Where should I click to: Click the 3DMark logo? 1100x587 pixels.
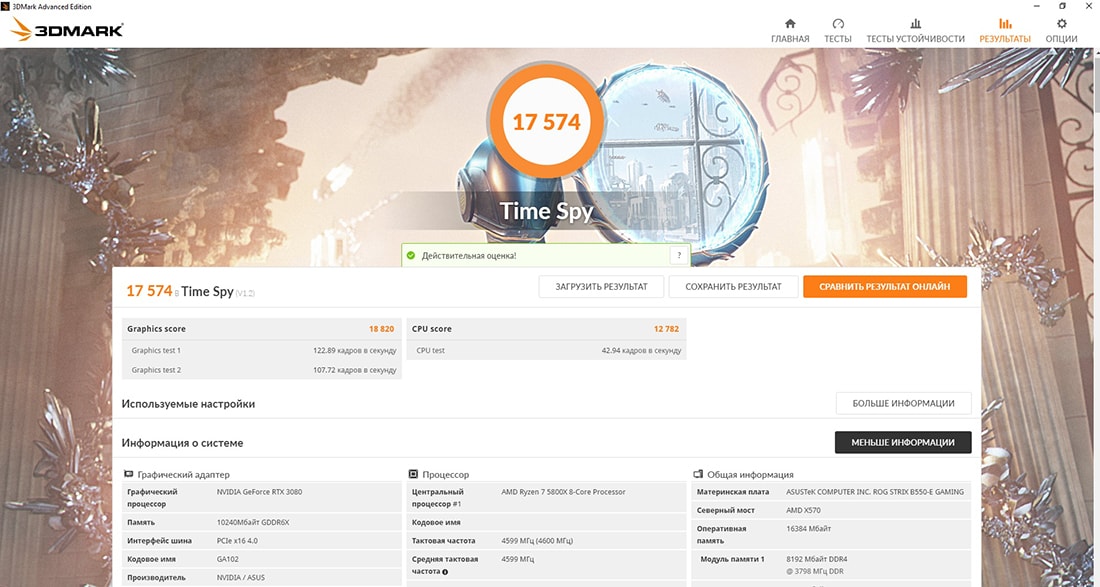point(68,29)
